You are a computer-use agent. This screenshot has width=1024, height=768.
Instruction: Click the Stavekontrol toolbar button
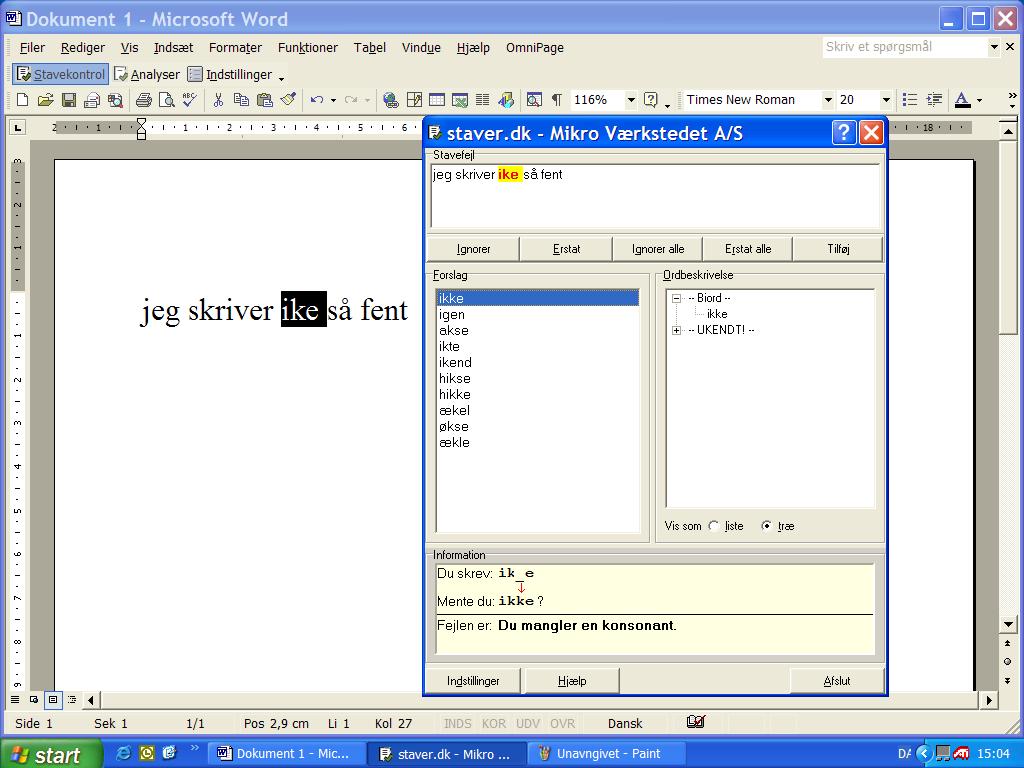[60, 74]
